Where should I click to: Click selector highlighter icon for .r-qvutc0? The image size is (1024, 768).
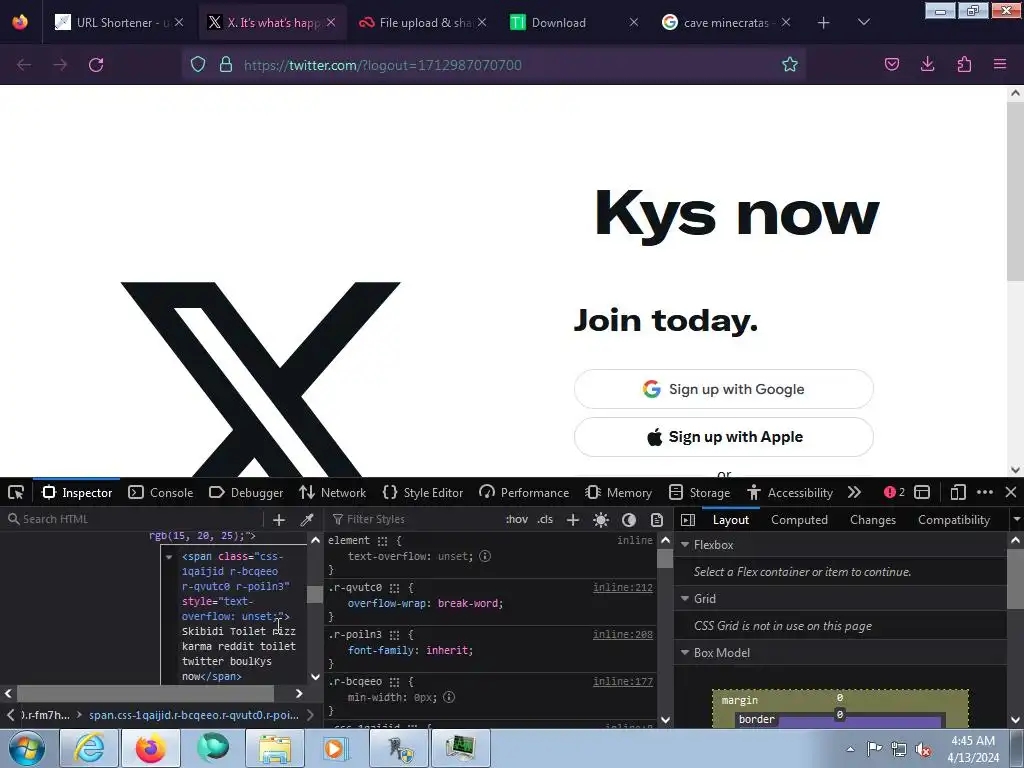(394, 588)
